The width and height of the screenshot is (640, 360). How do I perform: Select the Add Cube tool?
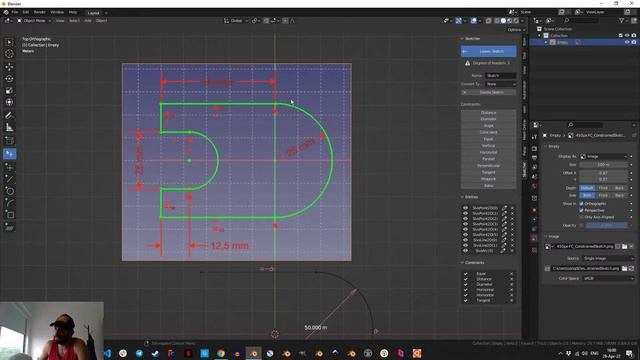9,141
